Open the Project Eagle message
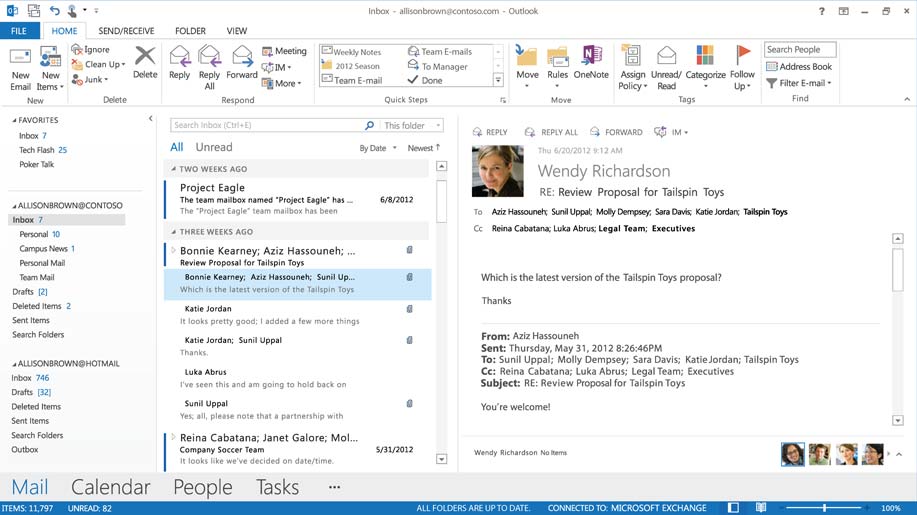The width and height of the screenshot is (917, 515). (x=297, y=199)
